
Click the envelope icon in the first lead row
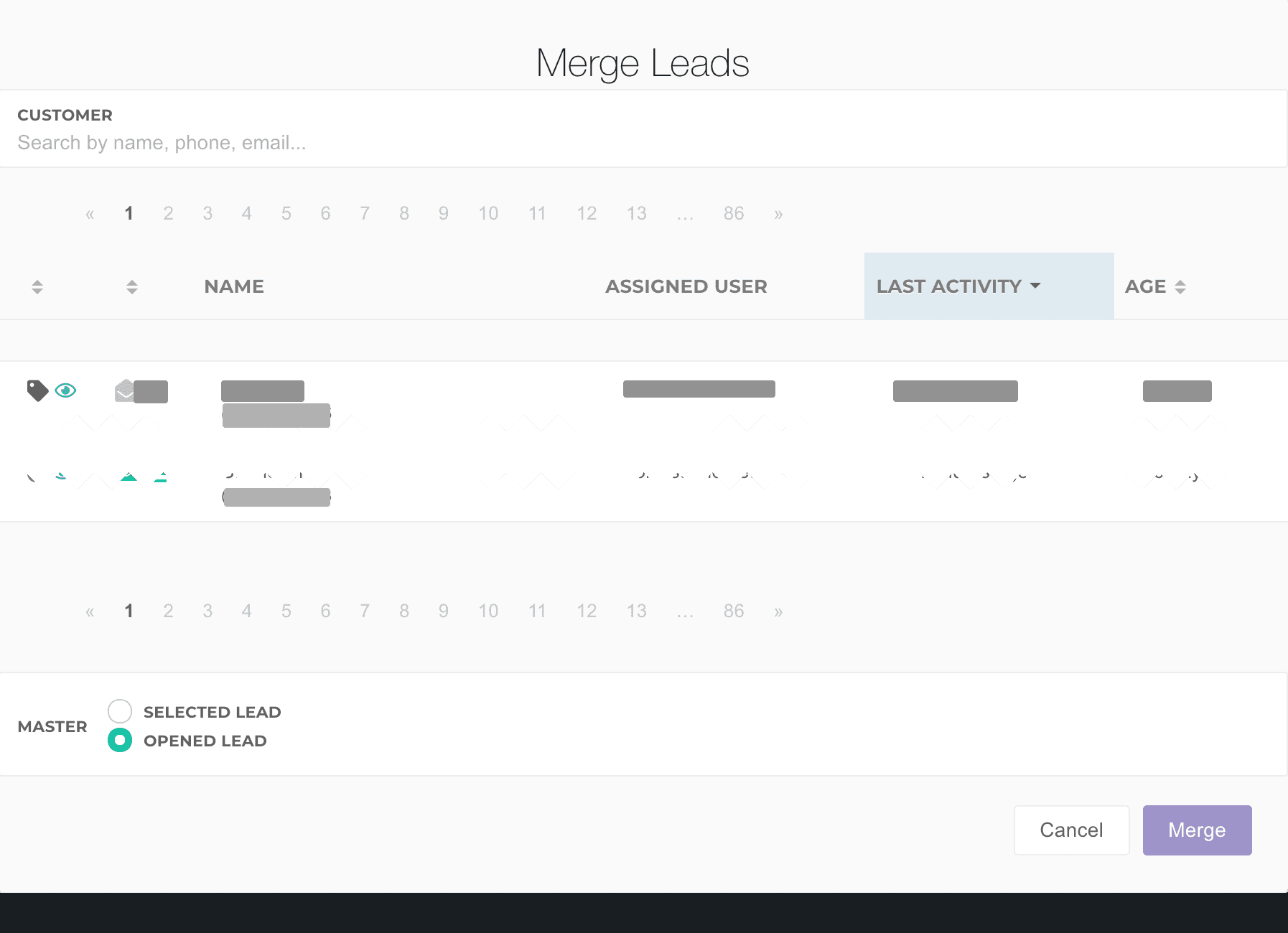click(x=125, y=390)
